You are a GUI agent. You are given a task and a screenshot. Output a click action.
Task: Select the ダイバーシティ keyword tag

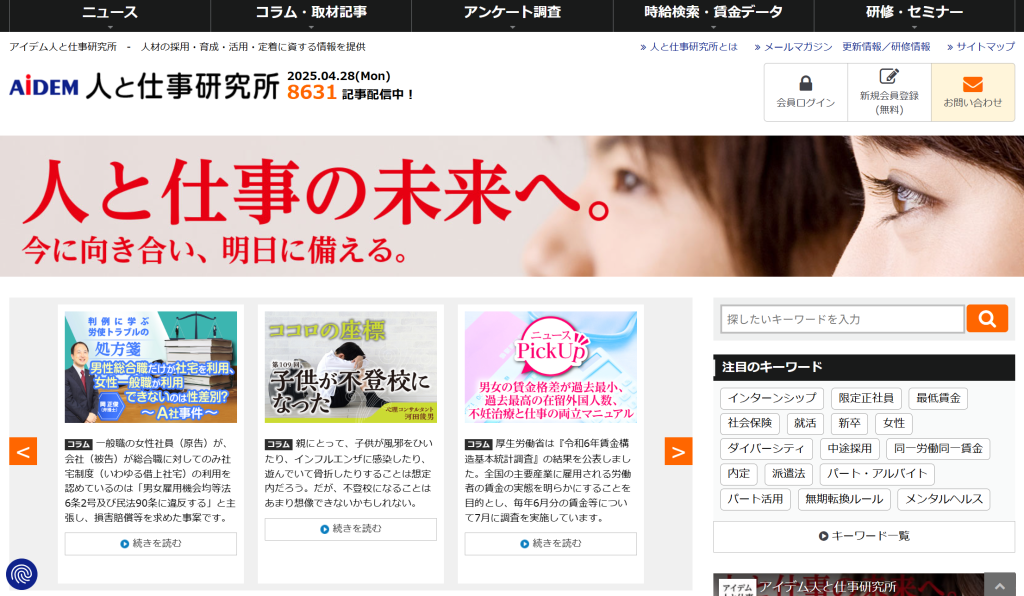click(x=766, y=449)
